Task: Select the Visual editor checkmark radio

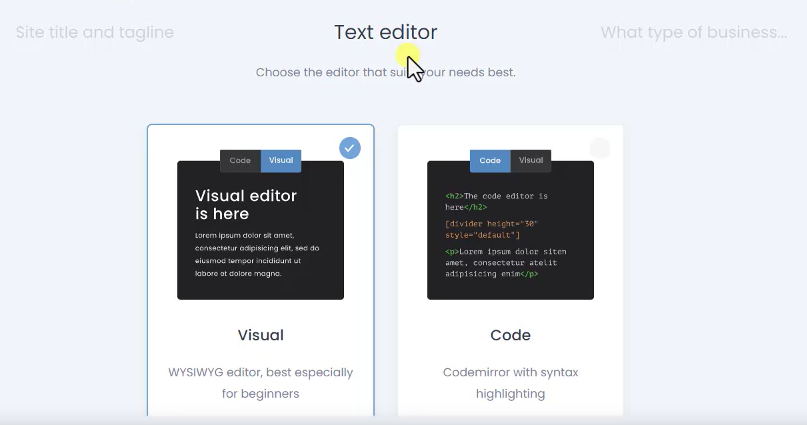Action: [350, 148]
